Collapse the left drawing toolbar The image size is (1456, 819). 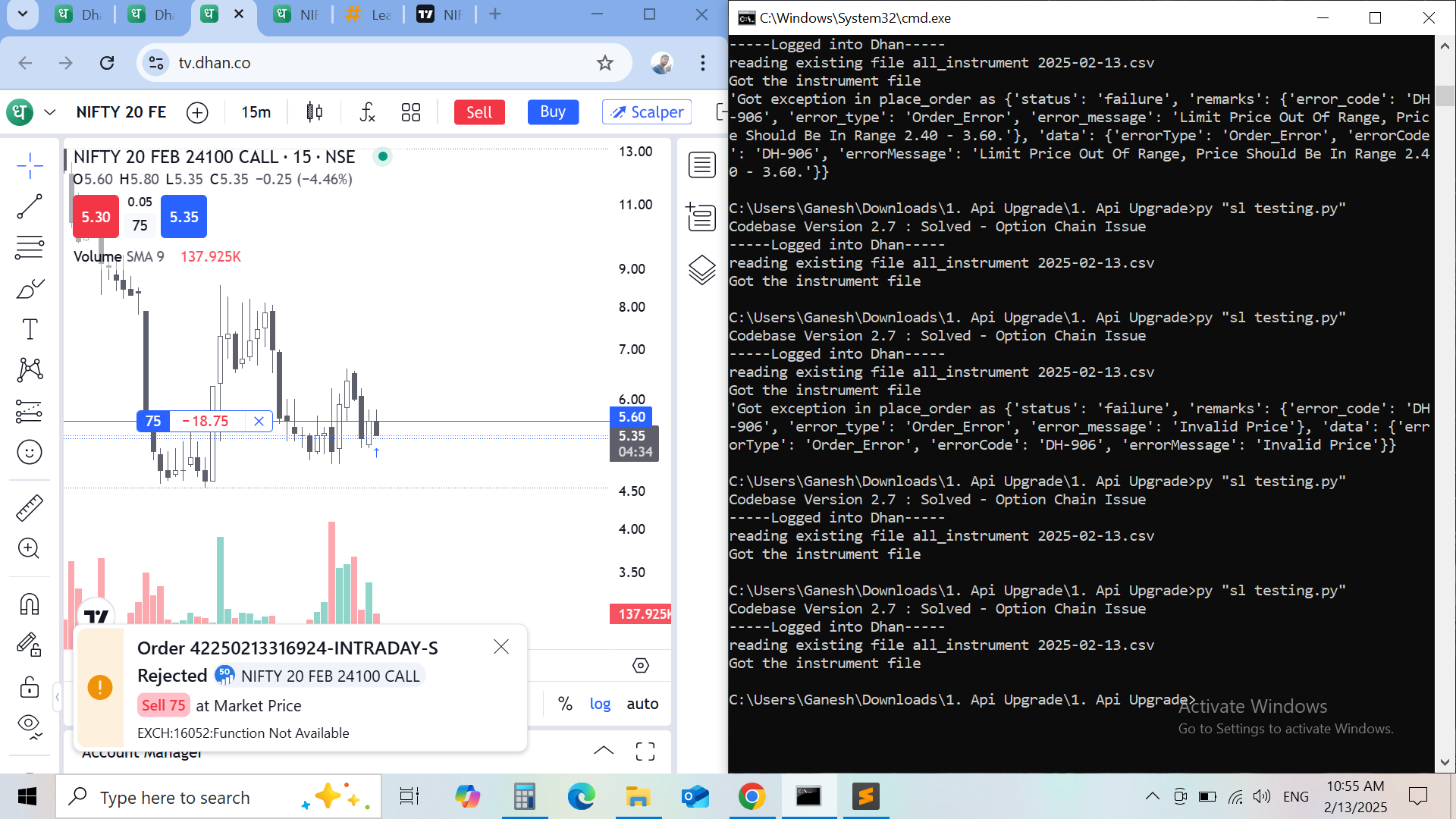click(57, 696)
